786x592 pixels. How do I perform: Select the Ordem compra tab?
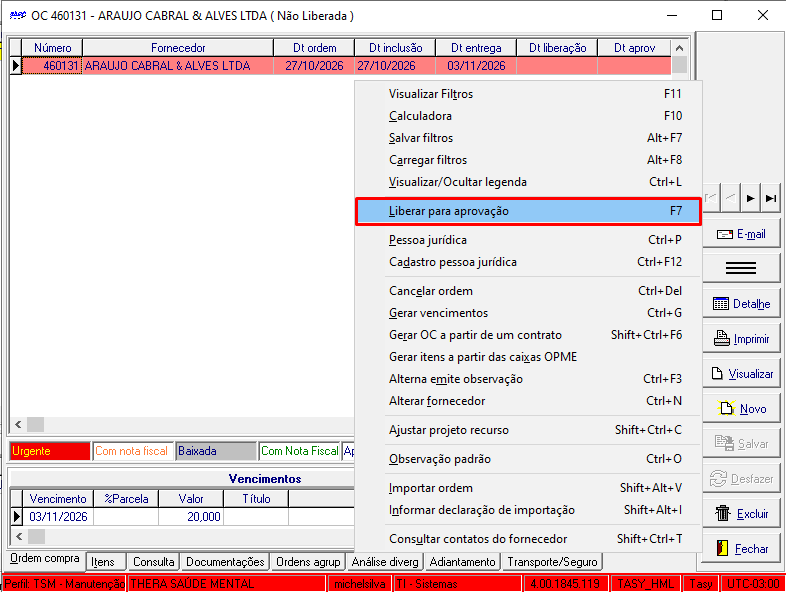[x=45, y=558]
